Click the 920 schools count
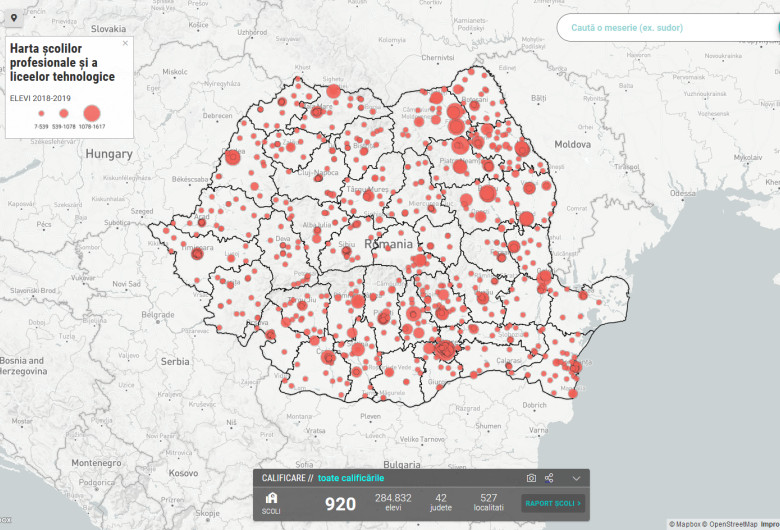The height and width of the screenshot is (530, 780). [340, 504]
